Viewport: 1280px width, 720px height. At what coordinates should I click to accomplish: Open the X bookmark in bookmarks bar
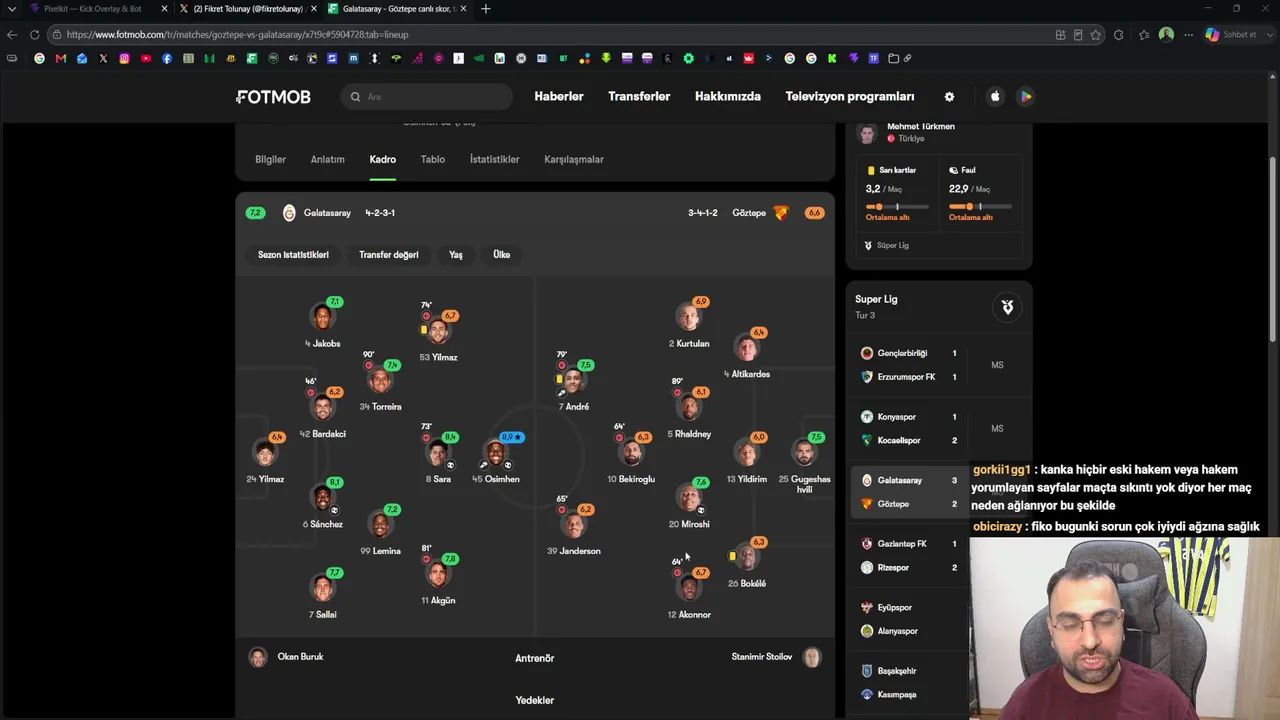tap(103, 58)
